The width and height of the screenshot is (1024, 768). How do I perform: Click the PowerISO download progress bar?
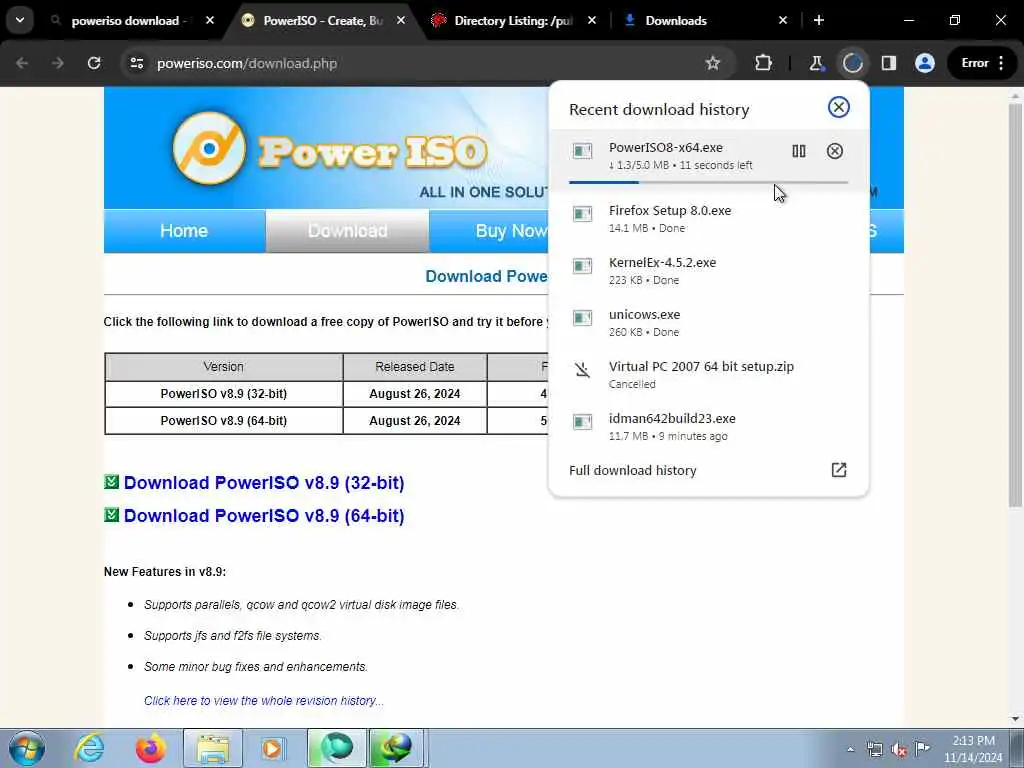point(709,182)
